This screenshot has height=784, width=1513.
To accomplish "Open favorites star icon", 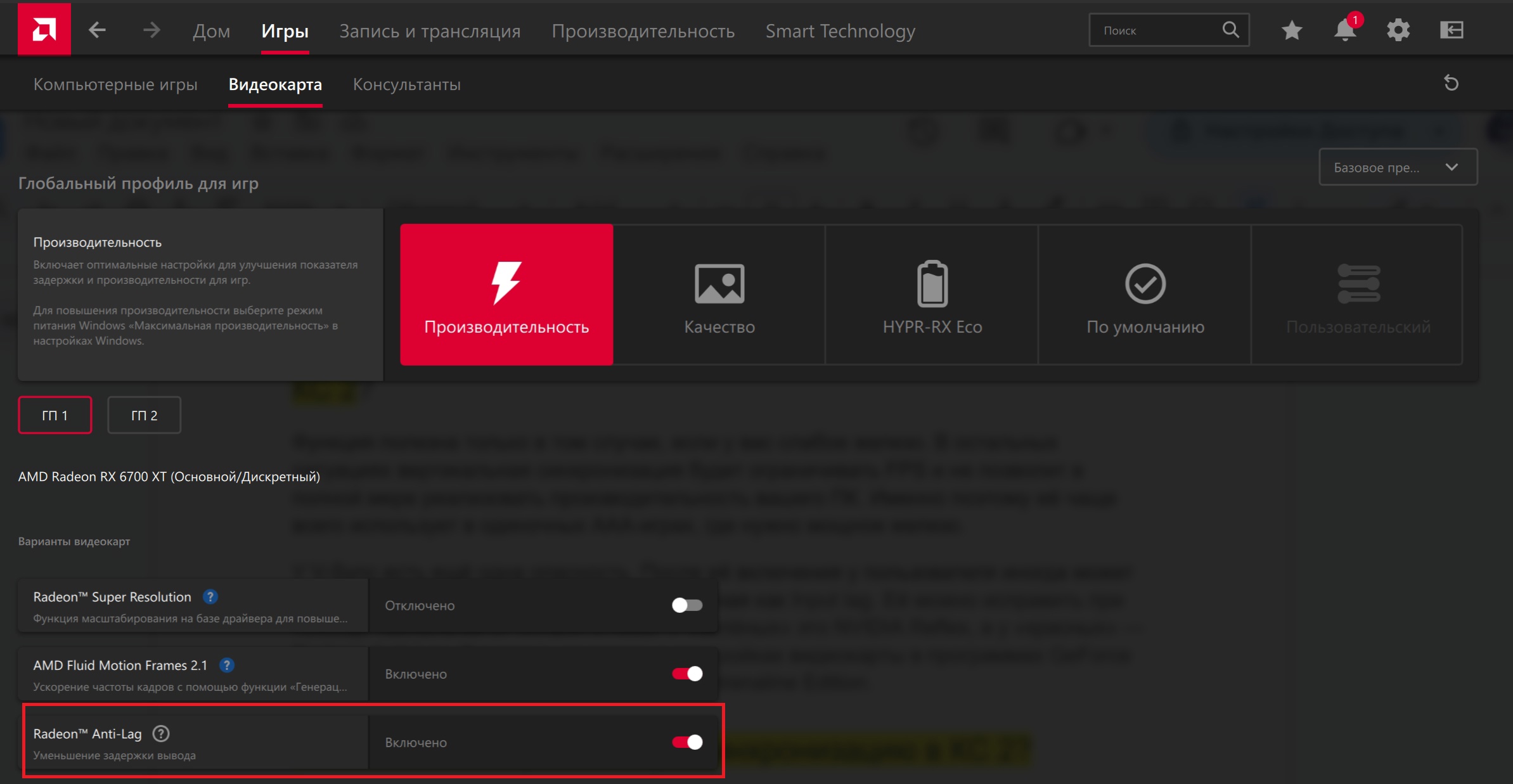I will click(1291, 30).
